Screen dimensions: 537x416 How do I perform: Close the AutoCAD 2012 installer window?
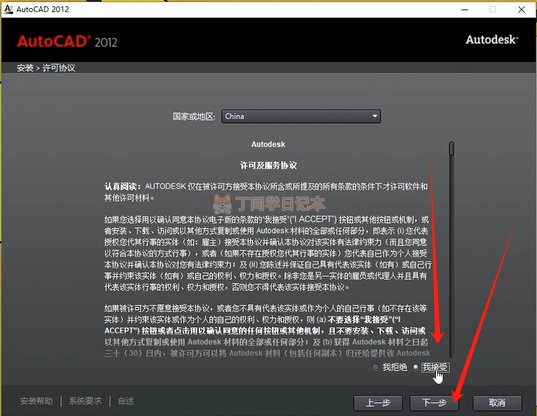click(521, 10)
